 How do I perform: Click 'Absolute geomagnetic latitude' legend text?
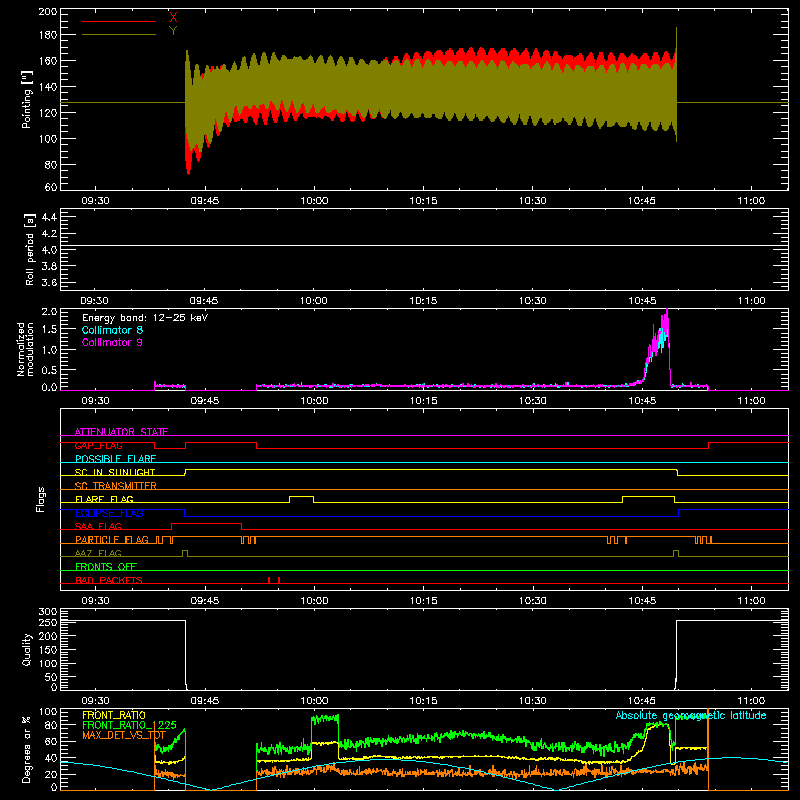click(691, 715)
